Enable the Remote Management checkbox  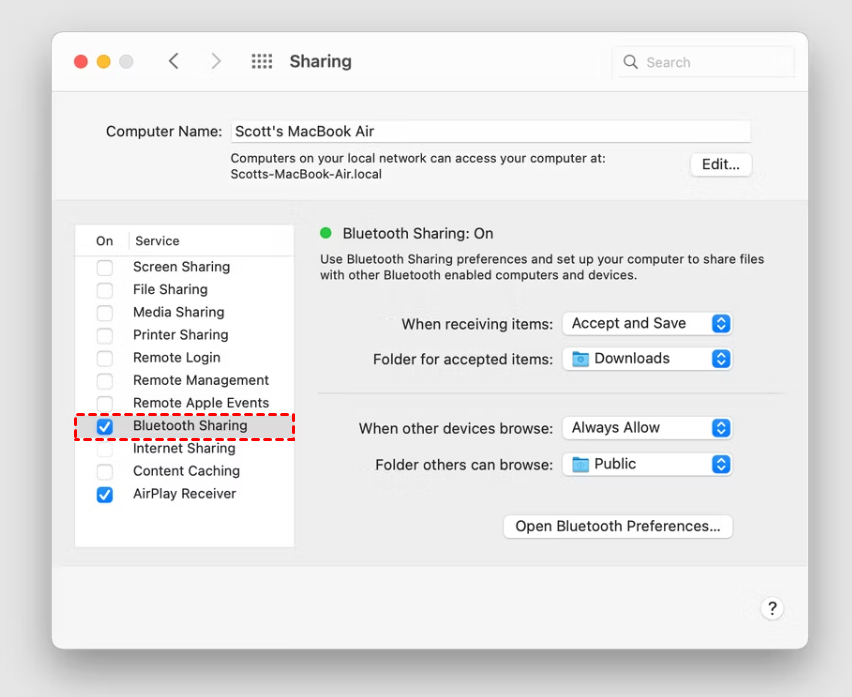[105, 381]
